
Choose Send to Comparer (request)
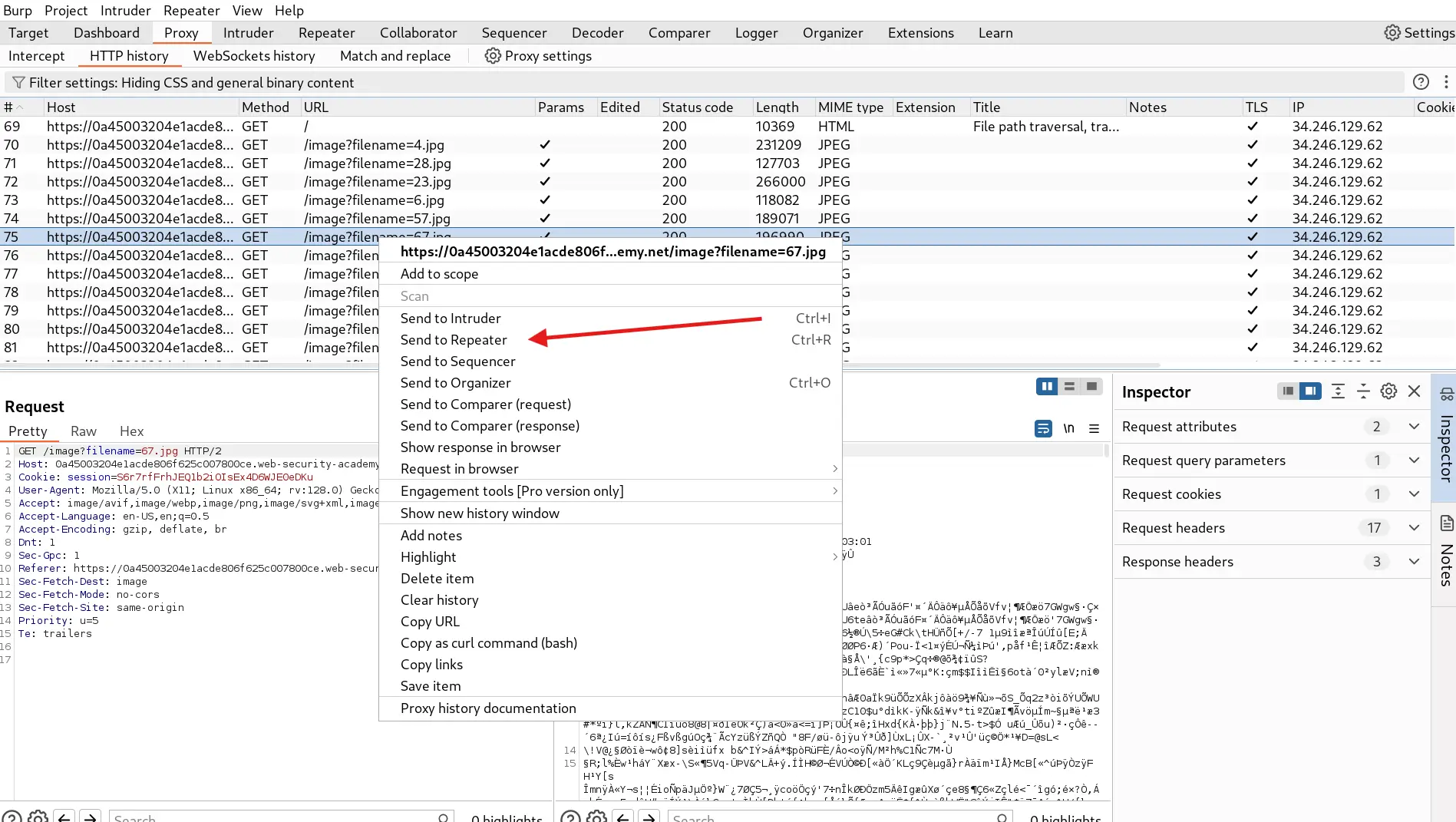point(610,404)
